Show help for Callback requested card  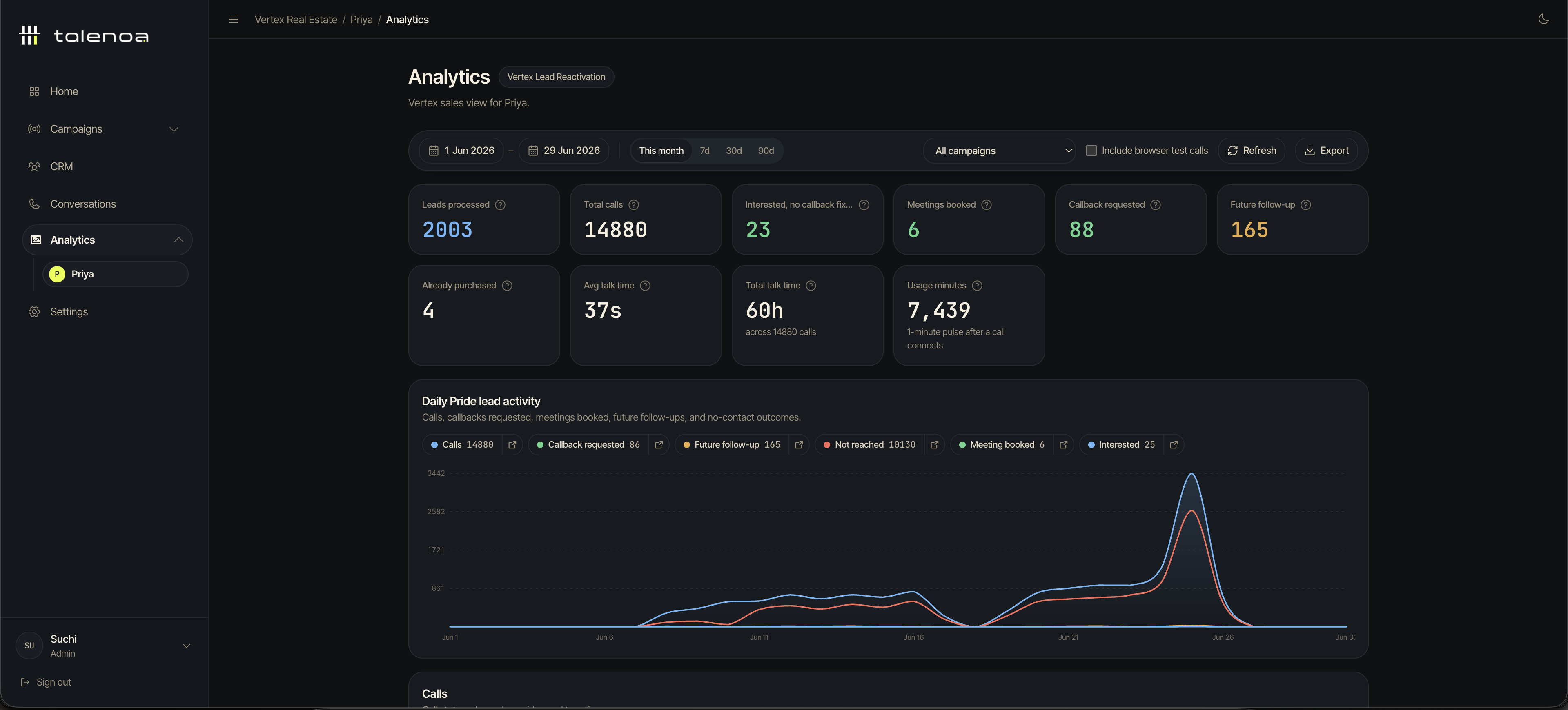coord(1156,204)
